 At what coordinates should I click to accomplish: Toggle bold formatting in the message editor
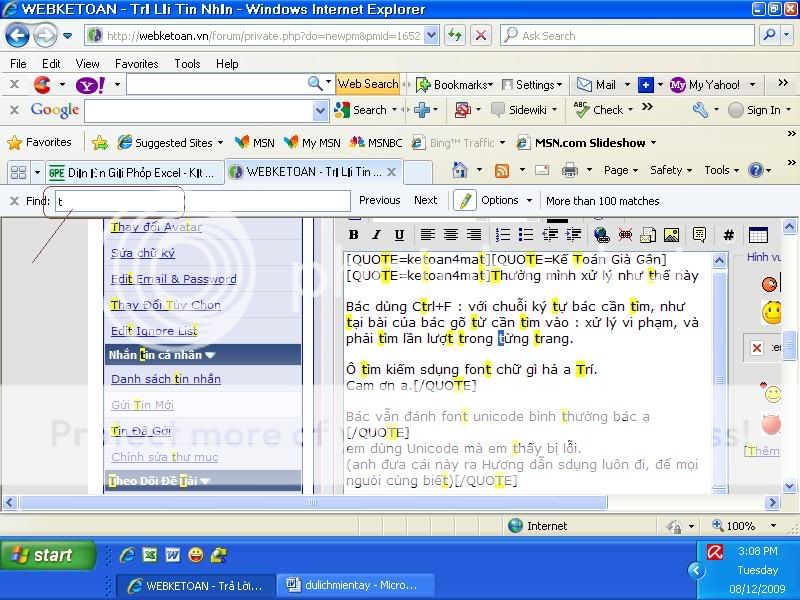pos(353,235)
